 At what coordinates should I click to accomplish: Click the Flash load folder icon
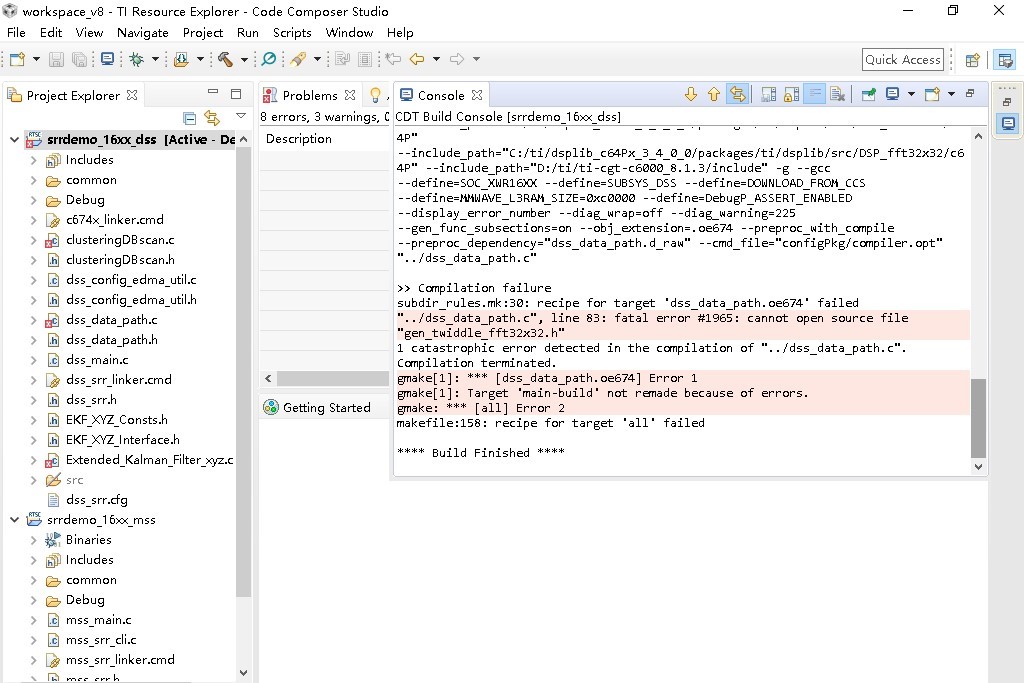[x=182, y=59]
